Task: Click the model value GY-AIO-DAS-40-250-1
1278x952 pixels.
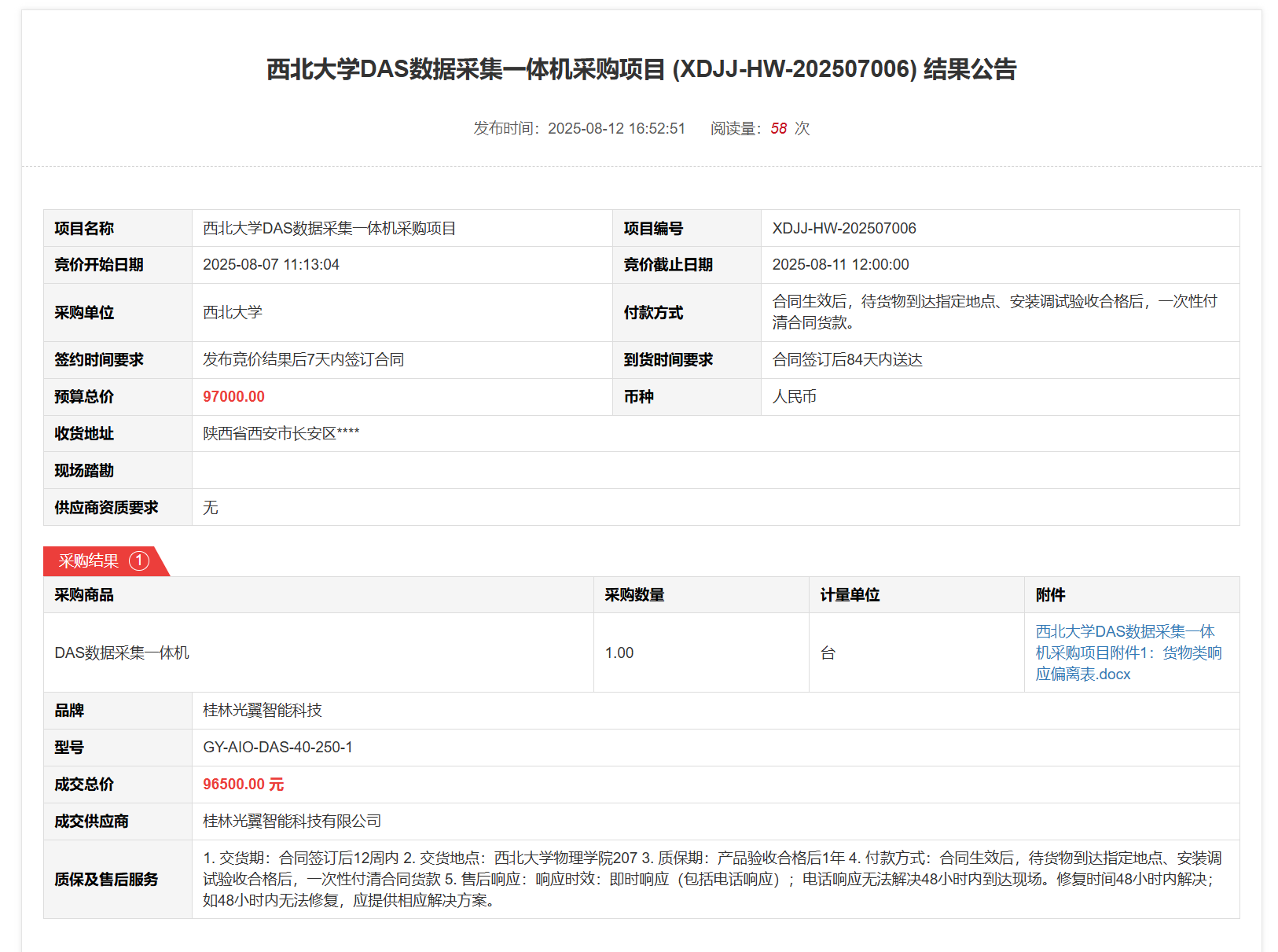Action: click(277, 747)
